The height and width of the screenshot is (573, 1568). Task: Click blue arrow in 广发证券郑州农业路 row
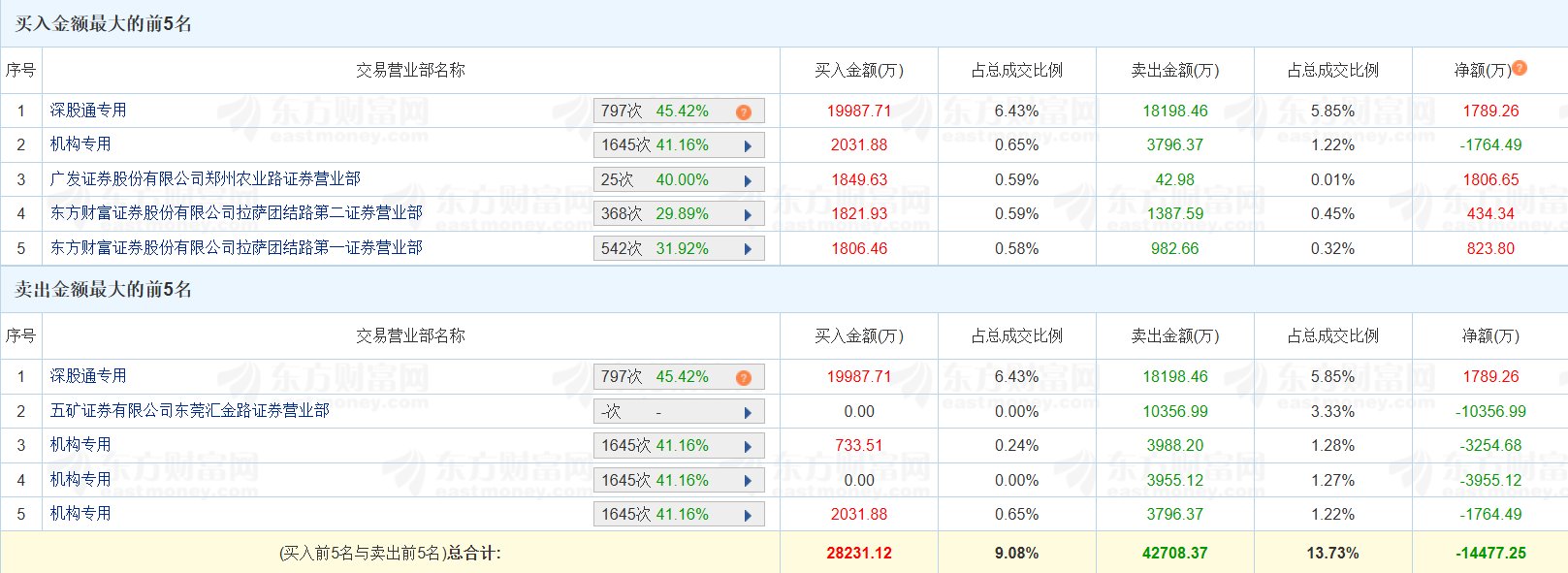(x=748, y=181)
